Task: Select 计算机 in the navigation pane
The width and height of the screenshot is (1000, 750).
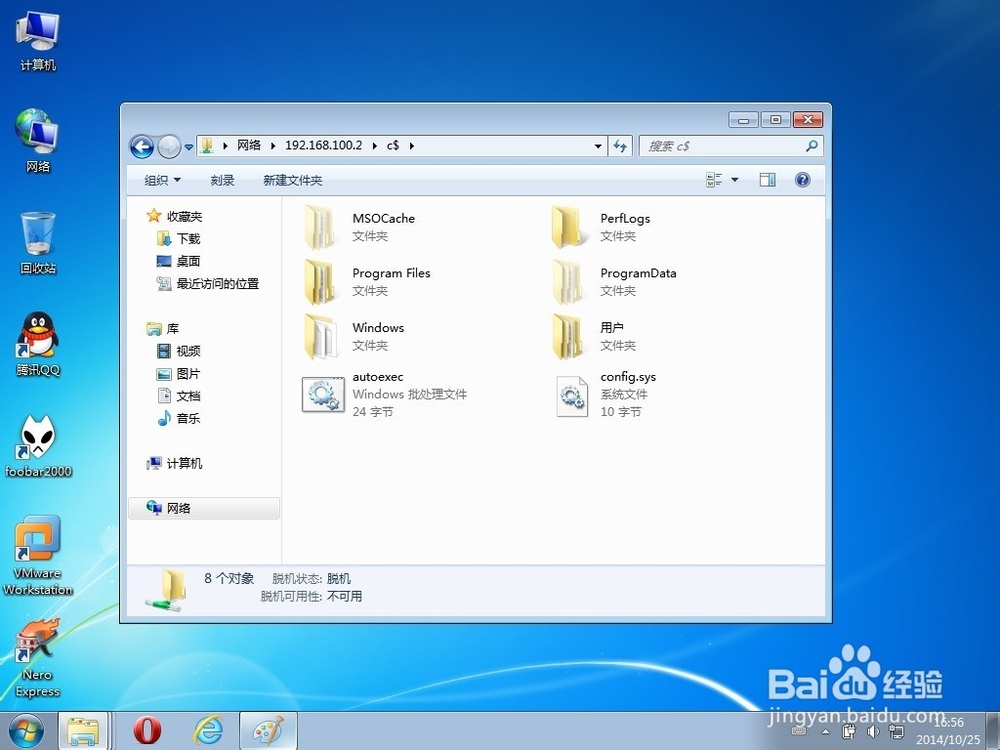Action: (x=174, y=464)
